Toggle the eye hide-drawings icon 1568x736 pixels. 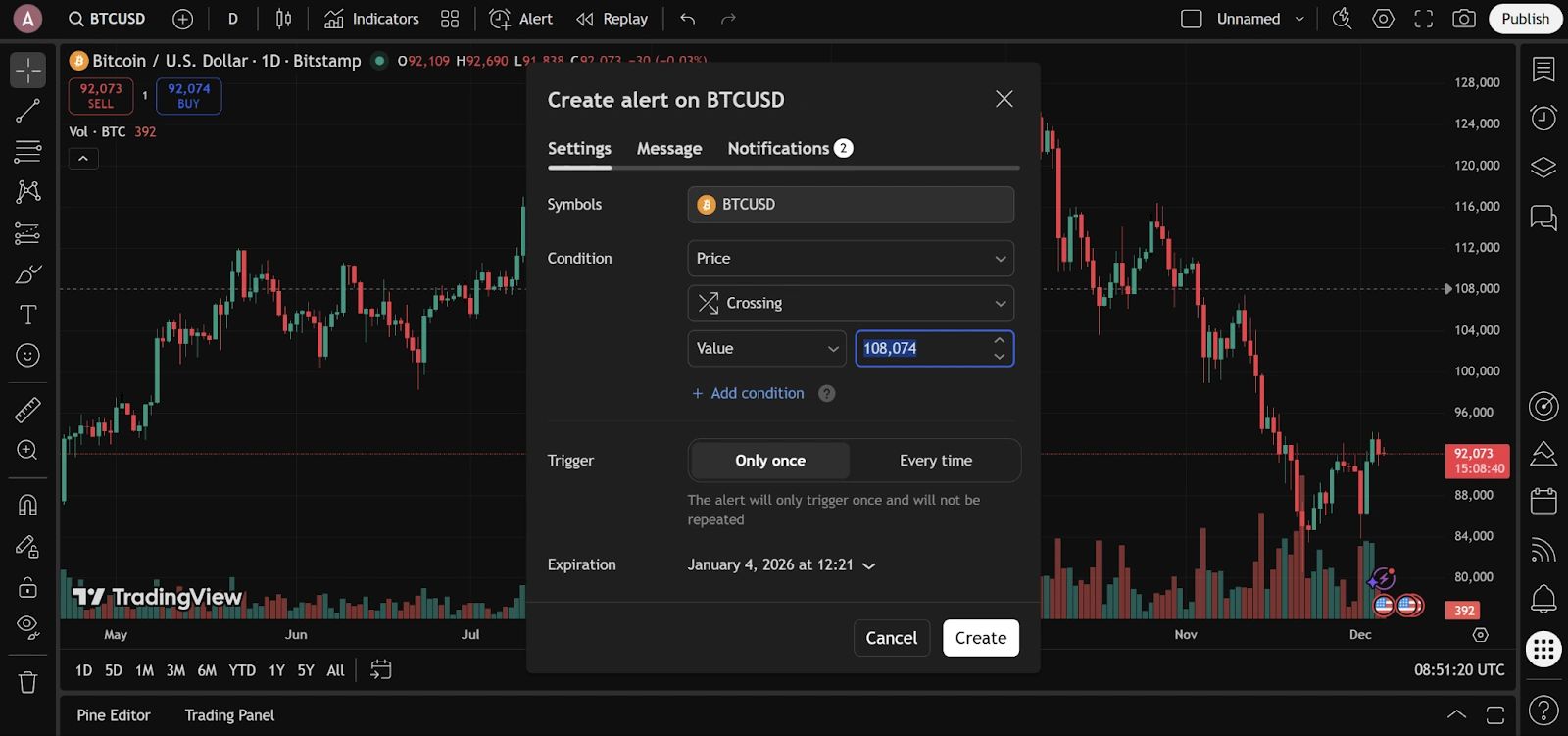point(27,626)
